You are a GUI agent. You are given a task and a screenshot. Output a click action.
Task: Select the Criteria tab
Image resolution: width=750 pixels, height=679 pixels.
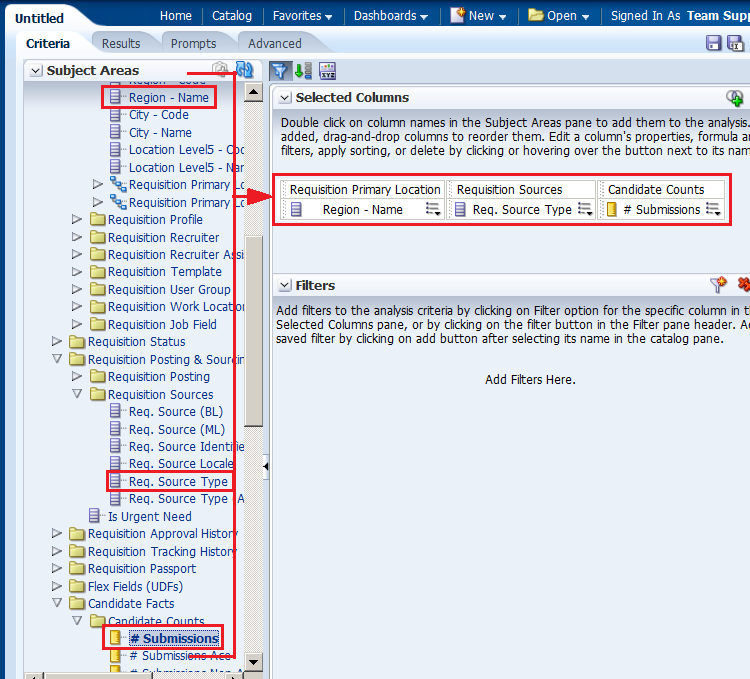click(48, 44)
